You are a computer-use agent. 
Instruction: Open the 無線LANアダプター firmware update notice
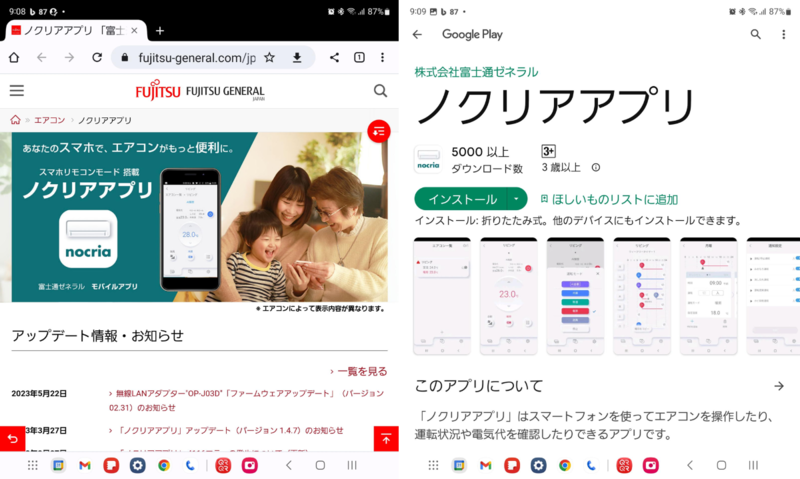(246, 400)
